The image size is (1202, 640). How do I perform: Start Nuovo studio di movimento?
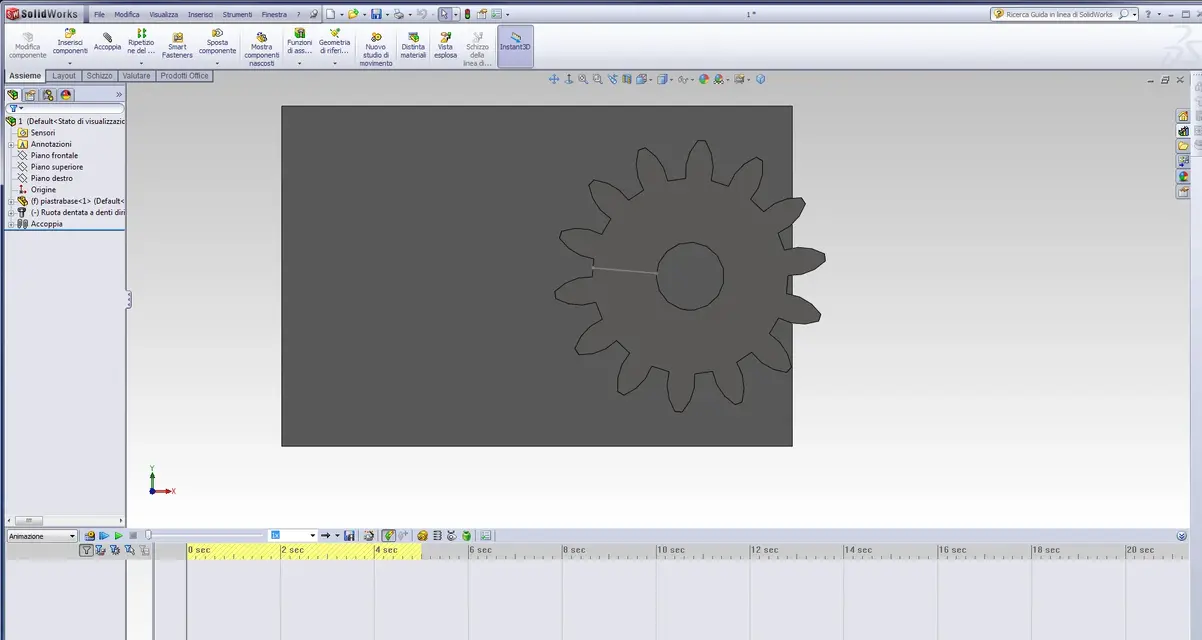tap(376, 48)
